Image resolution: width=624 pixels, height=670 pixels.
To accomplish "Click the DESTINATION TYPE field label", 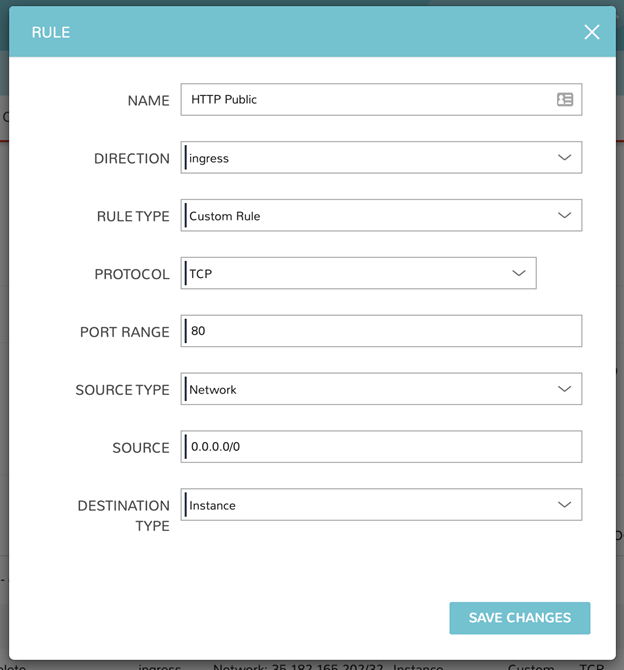I will point(124,515).
